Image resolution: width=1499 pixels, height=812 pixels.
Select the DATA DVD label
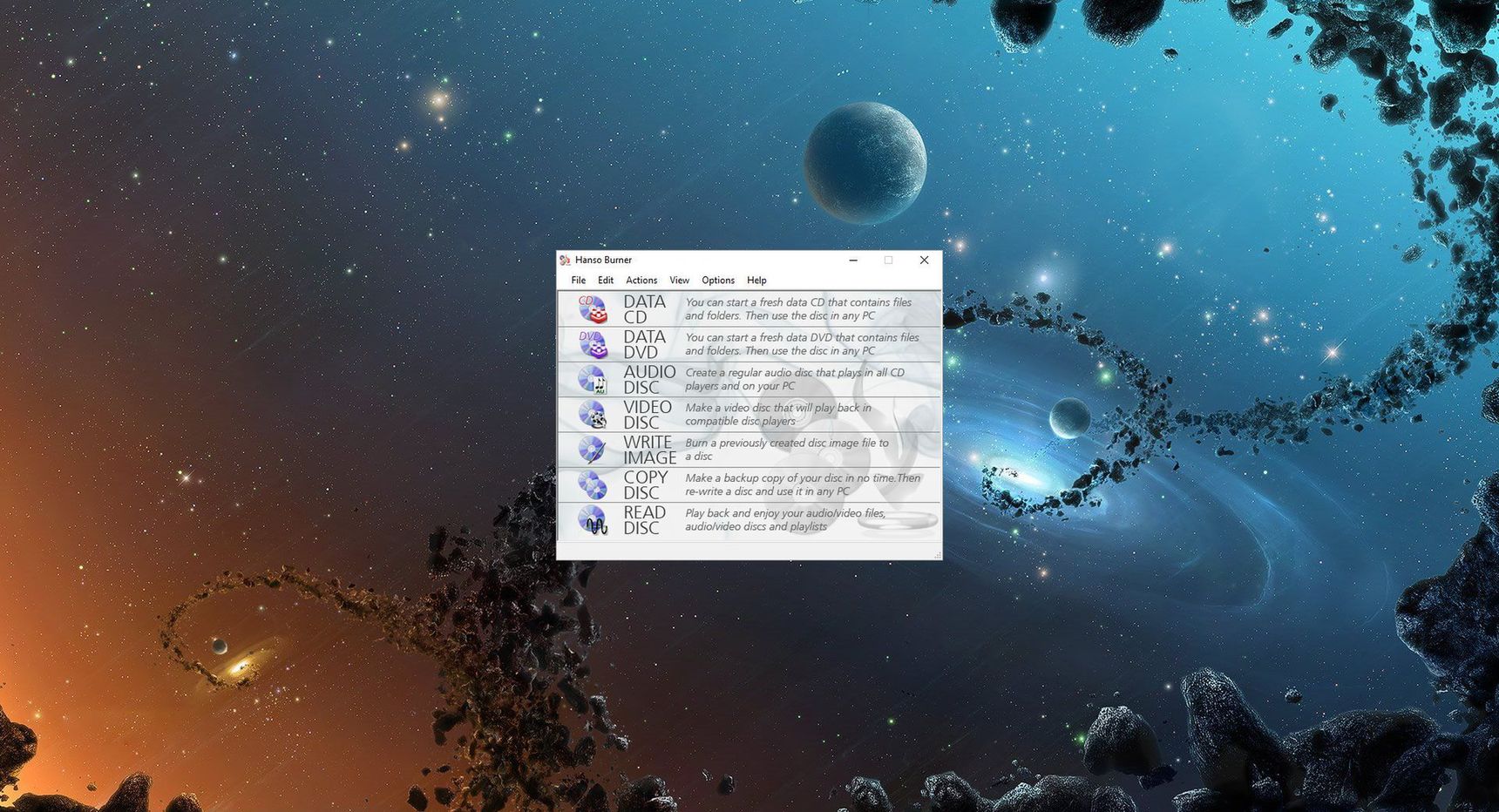coord(644,344)
